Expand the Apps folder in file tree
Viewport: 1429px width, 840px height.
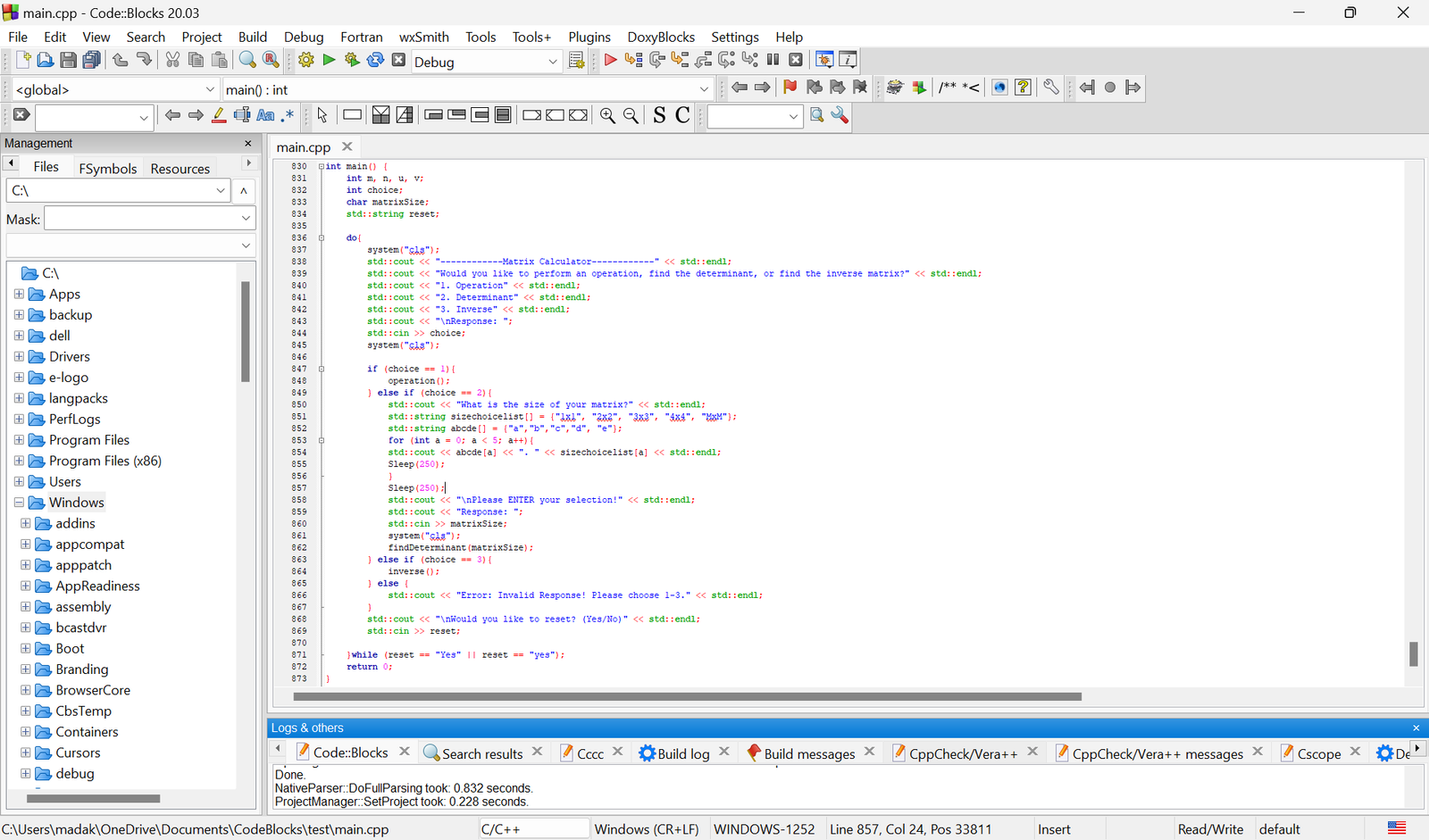click(19, 294)
